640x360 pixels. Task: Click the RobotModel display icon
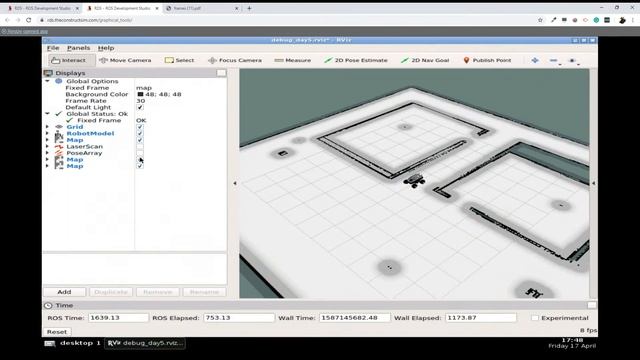[59, 133]
